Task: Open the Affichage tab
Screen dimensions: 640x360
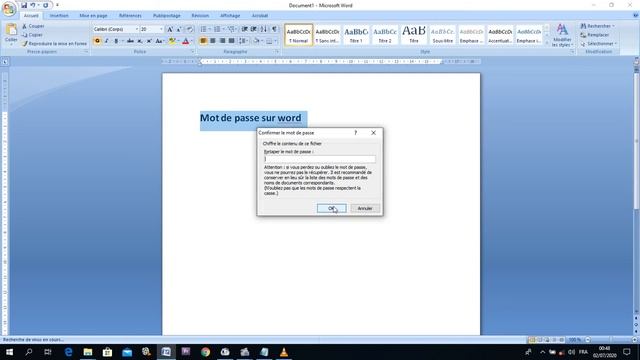Action: coord(230,16)
